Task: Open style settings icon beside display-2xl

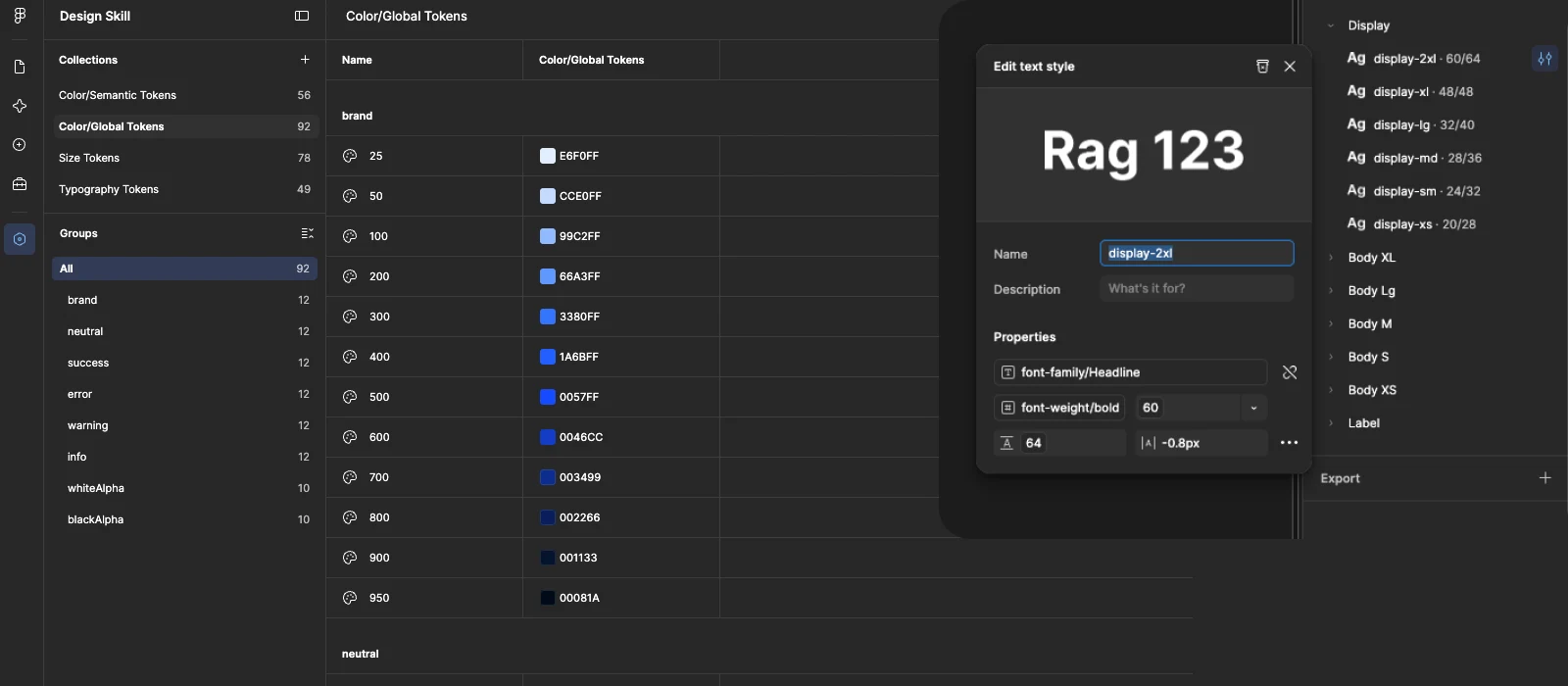Action: click(1544, 59)
